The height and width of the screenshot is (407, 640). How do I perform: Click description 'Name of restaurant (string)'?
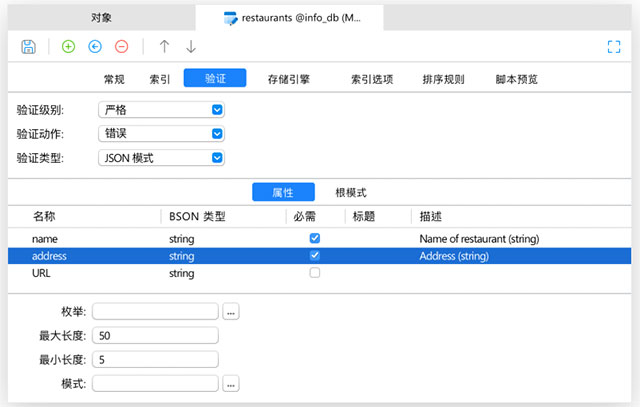click(x=479, y=239)
